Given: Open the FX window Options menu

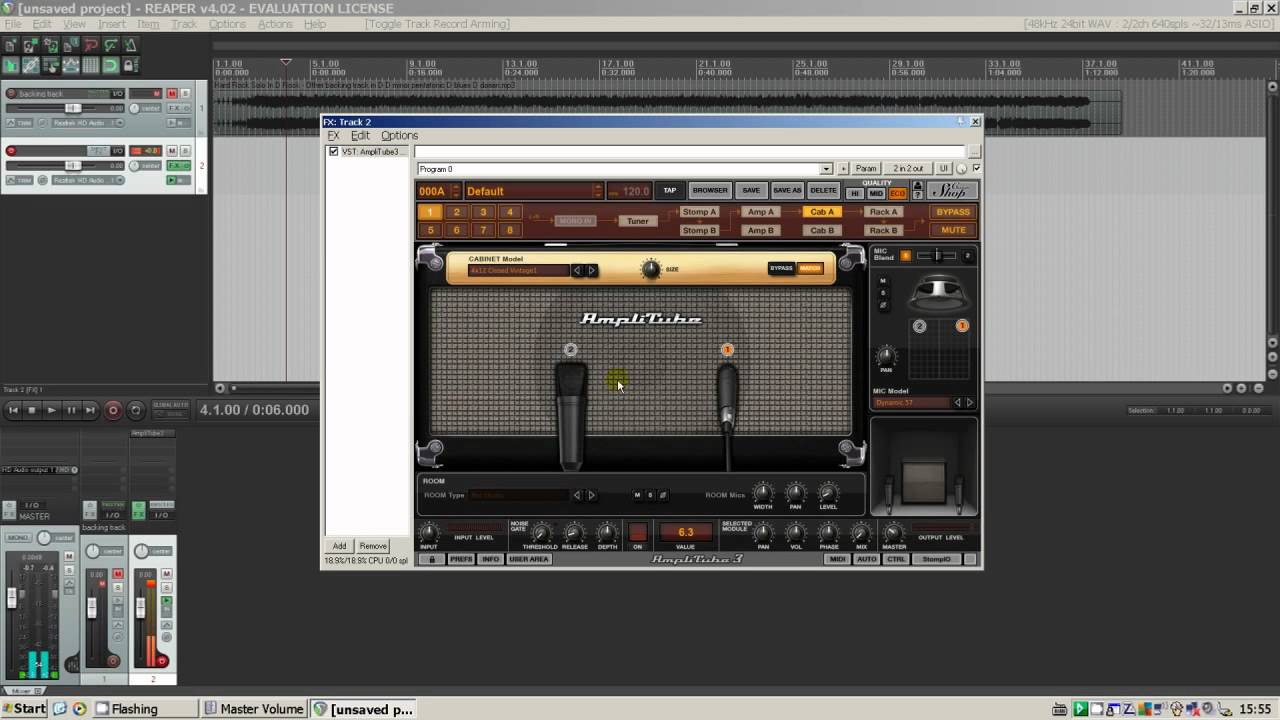Looking at the screenshot, I should coord(399,136).
